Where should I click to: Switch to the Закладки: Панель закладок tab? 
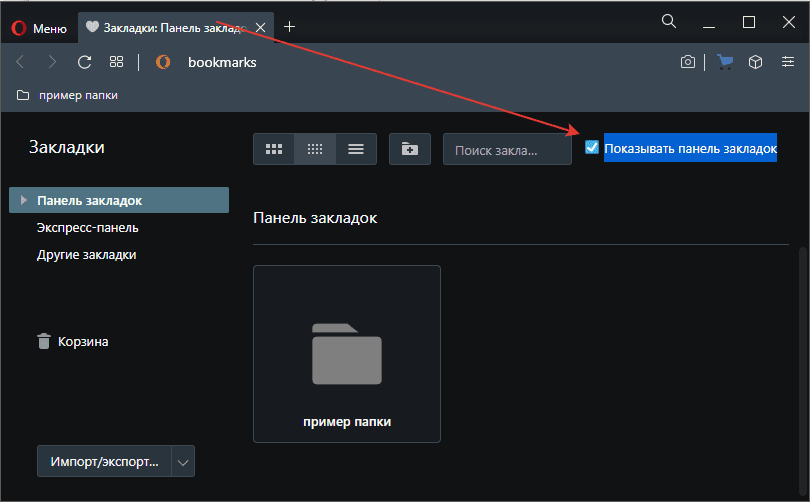tap(175, 27)
